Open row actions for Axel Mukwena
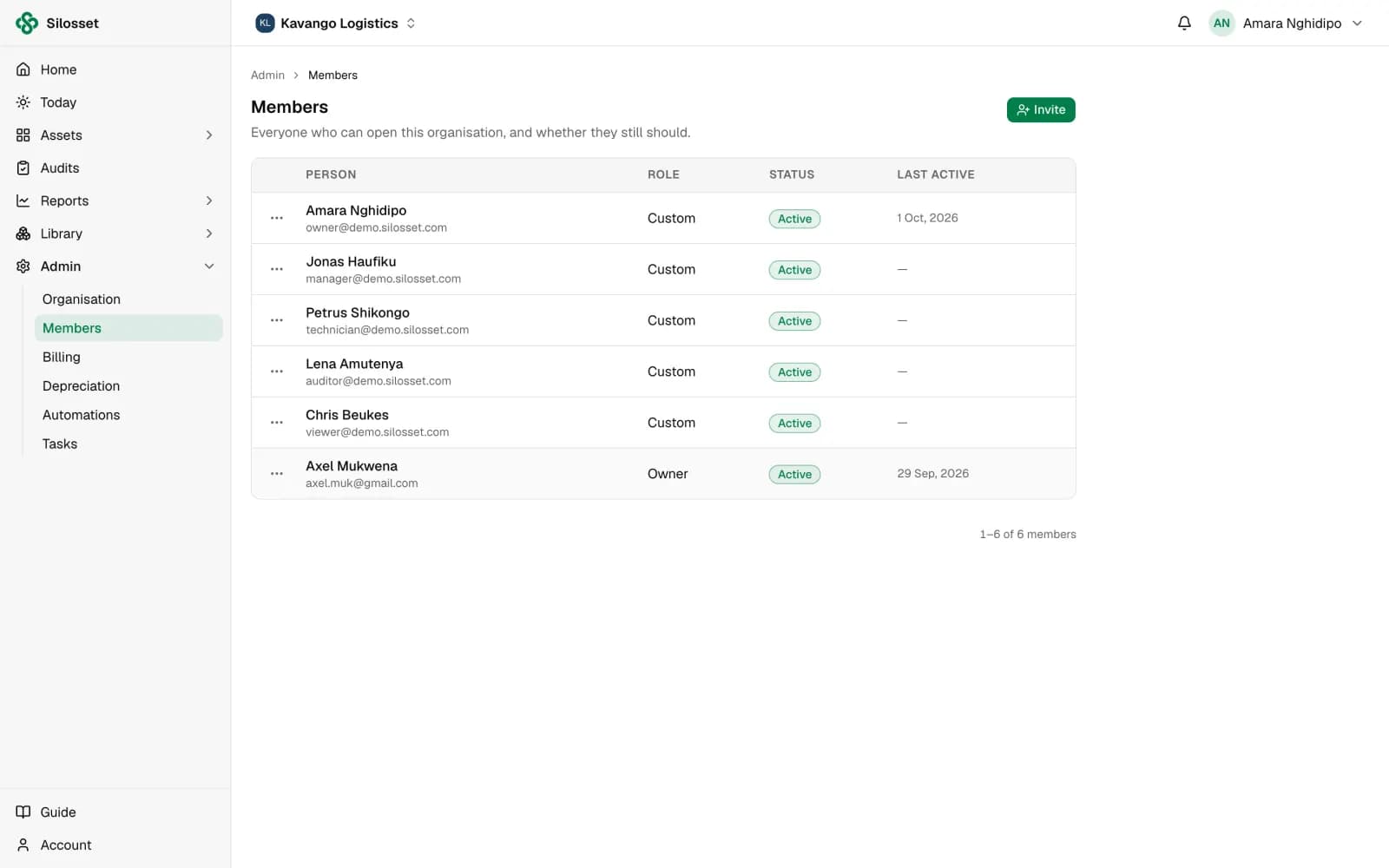The image size is (1389, 868). (x=277, y=474)
